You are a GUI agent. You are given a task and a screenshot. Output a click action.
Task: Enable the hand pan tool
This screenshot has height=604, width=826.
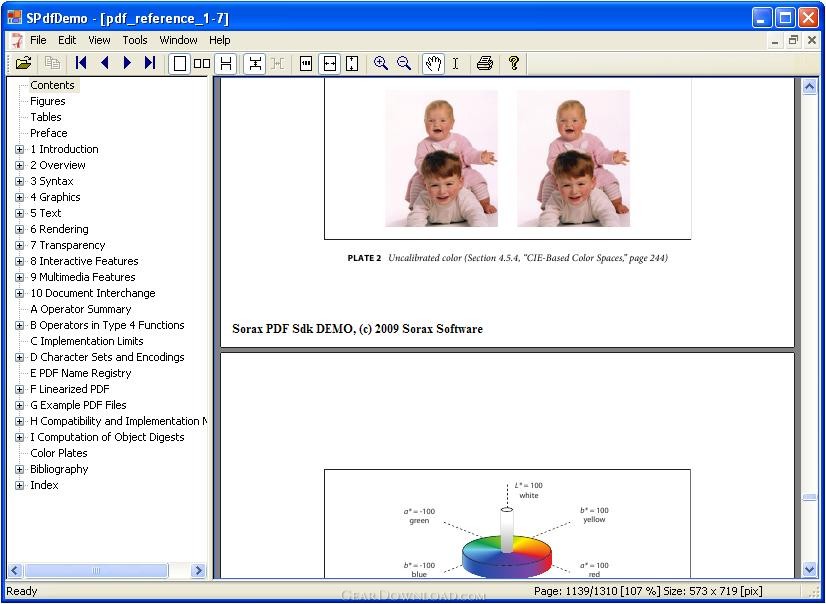433,63
